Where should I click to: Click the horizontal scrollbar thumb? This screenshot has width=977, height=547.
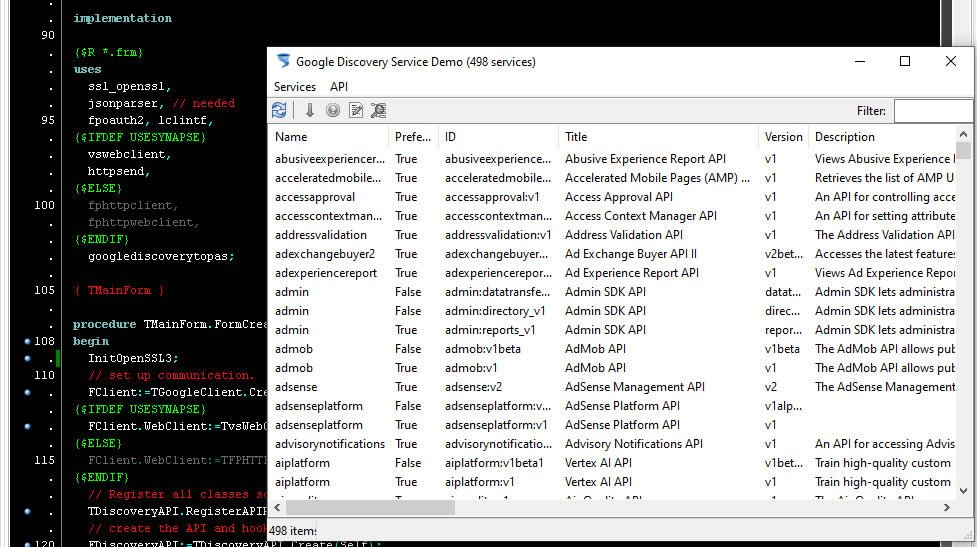pos(370,508)
